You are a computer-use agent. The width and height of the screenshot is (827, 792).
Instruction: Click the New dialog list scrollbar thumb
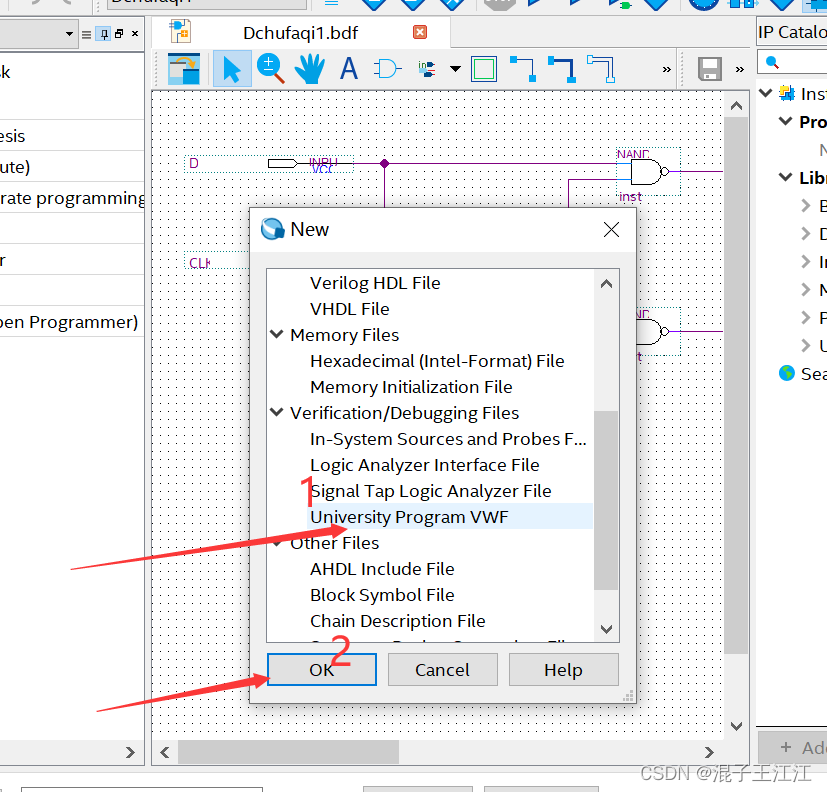(x=606, y=500)
